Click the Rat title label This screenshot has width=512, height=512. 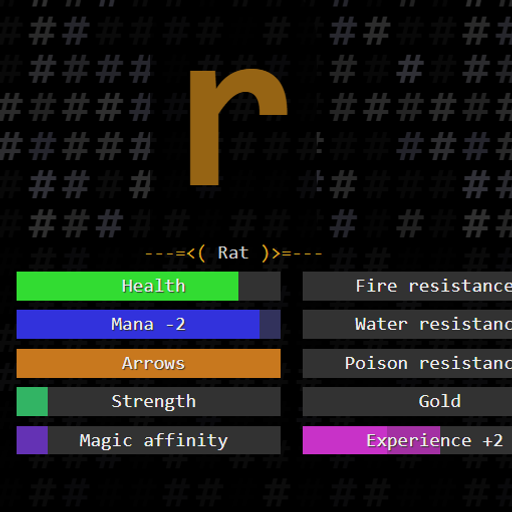(233, 253)
